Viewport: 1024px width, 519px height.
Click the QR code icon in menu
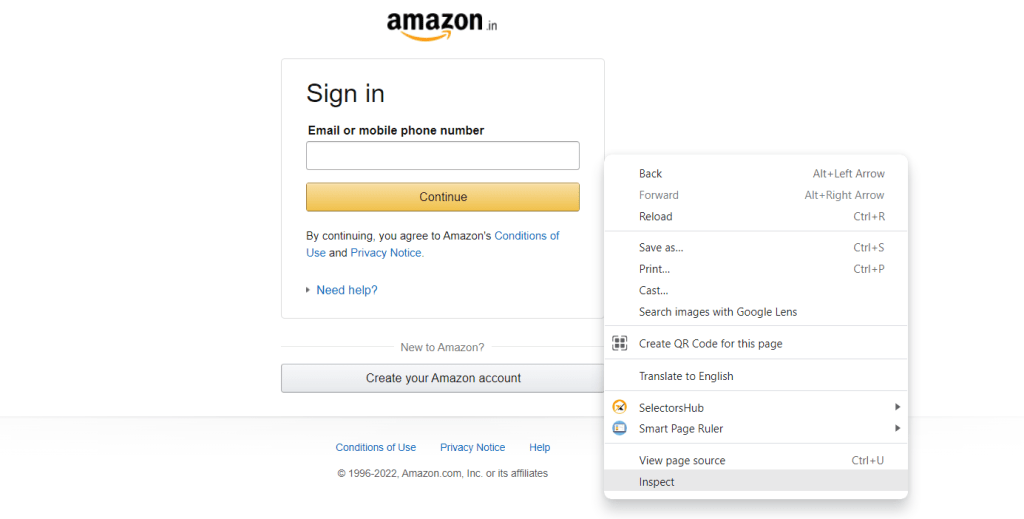click(x=620, y=344)
